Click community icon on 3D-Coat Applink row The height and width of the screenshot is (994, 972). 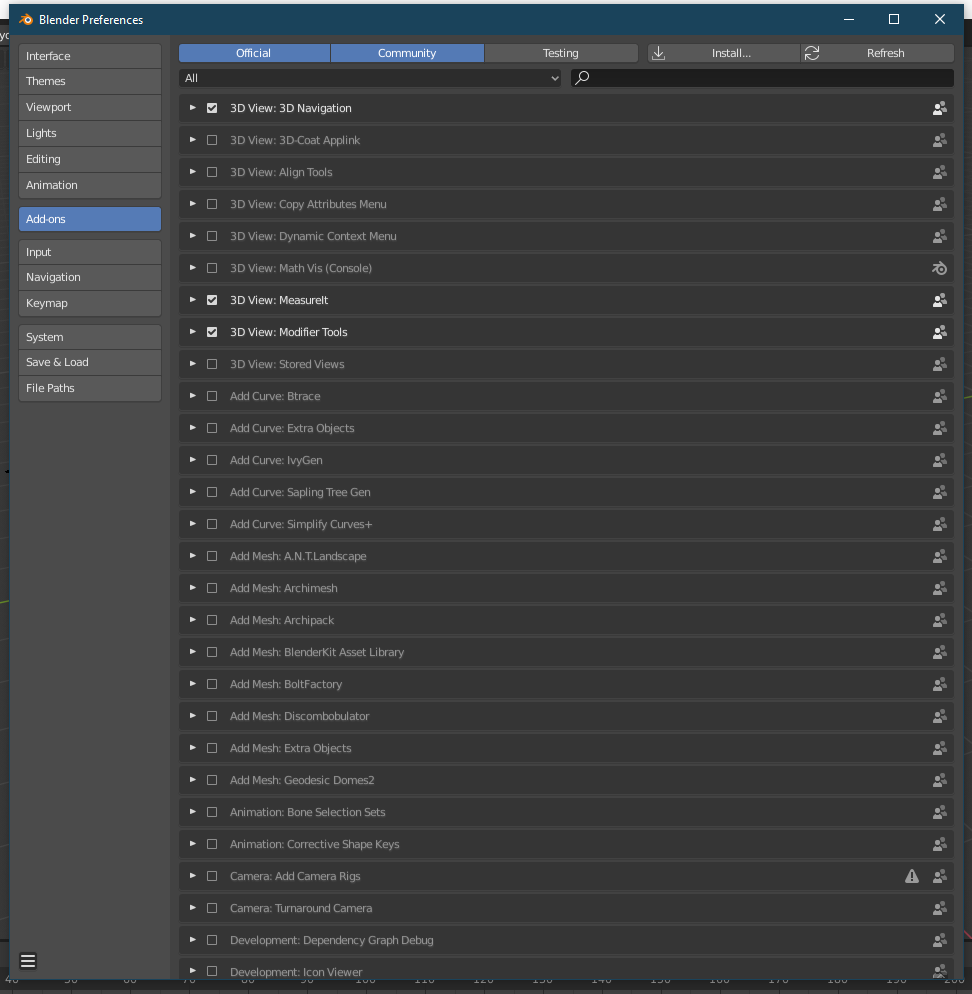940,140
